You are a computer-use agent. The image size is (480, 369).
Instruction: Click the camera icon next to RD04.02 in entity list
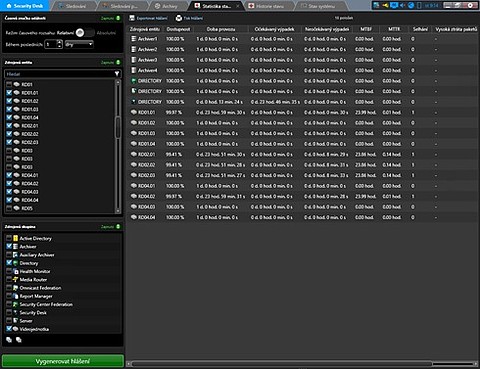pos(16,183)
